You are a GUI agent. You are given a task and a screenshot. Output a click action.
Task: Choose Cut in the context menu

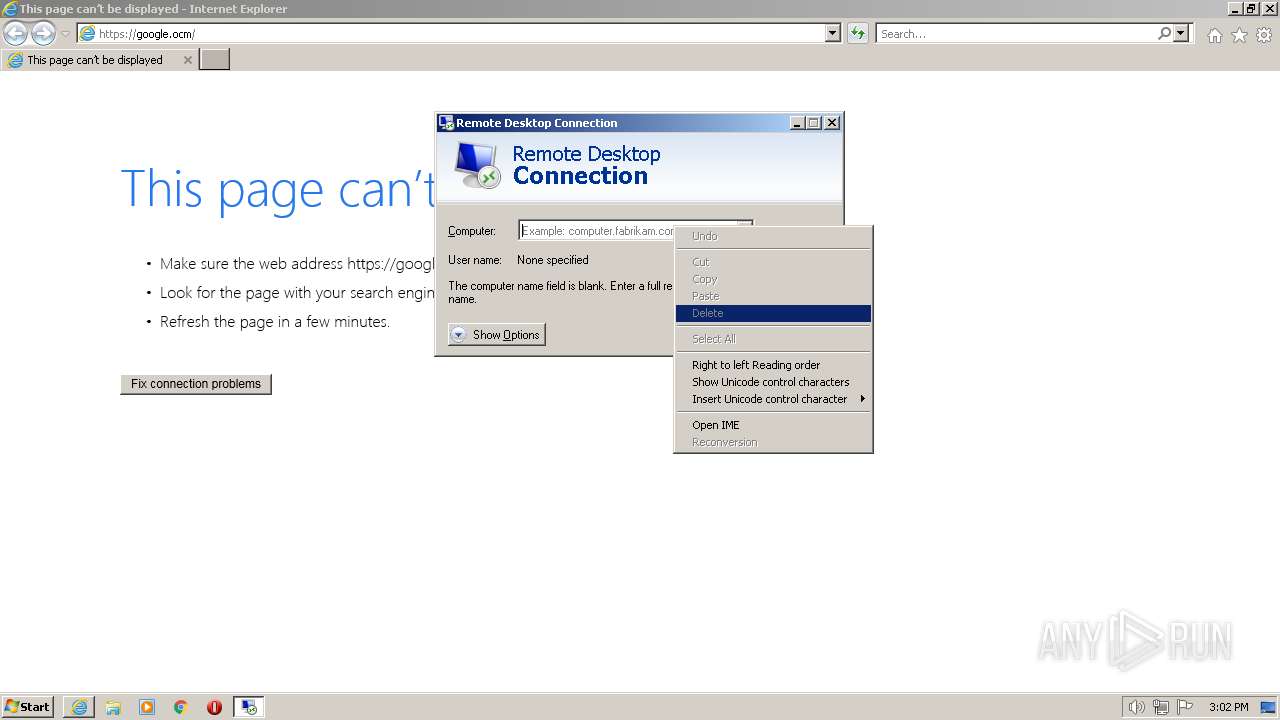(773, 262)
